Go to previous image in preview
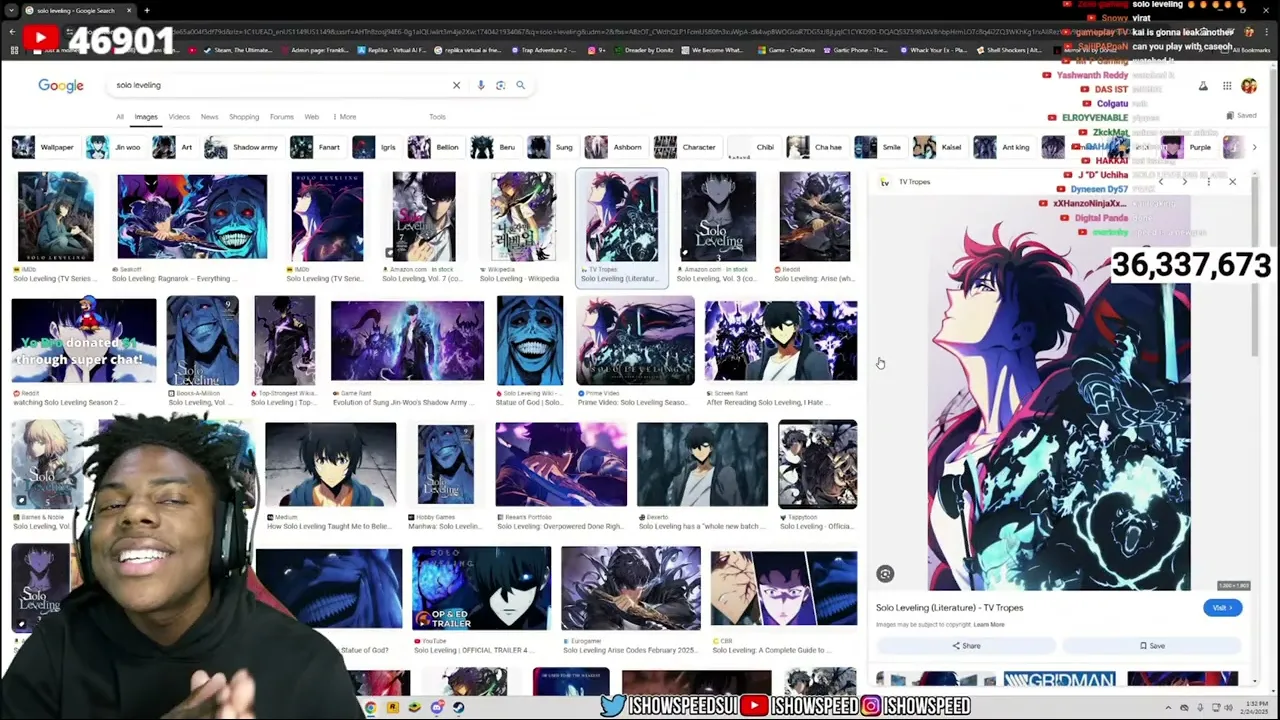Viewport: 1280px width, 720px height. 1160,182
